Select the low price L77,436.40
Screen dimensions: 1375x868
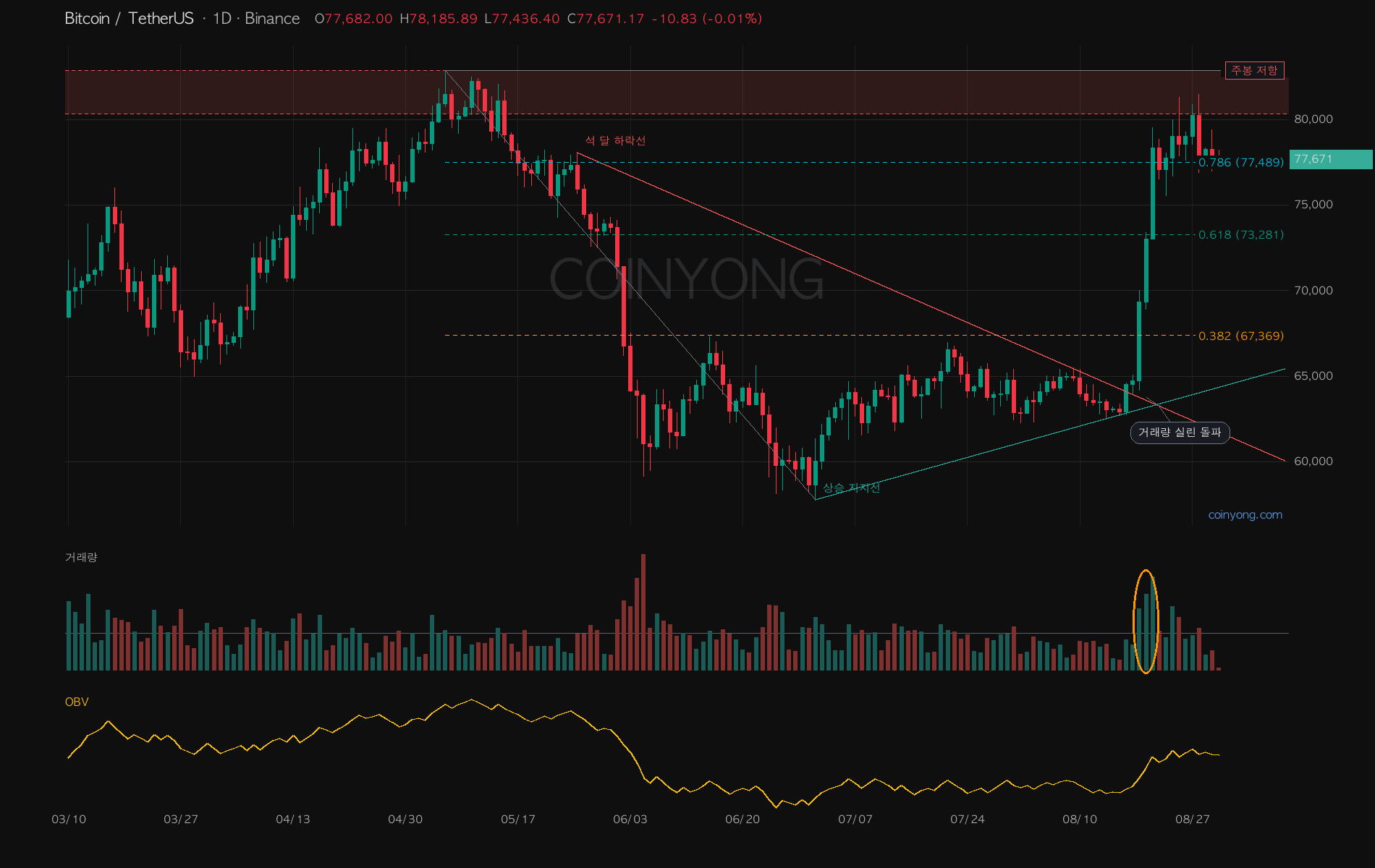522,19
